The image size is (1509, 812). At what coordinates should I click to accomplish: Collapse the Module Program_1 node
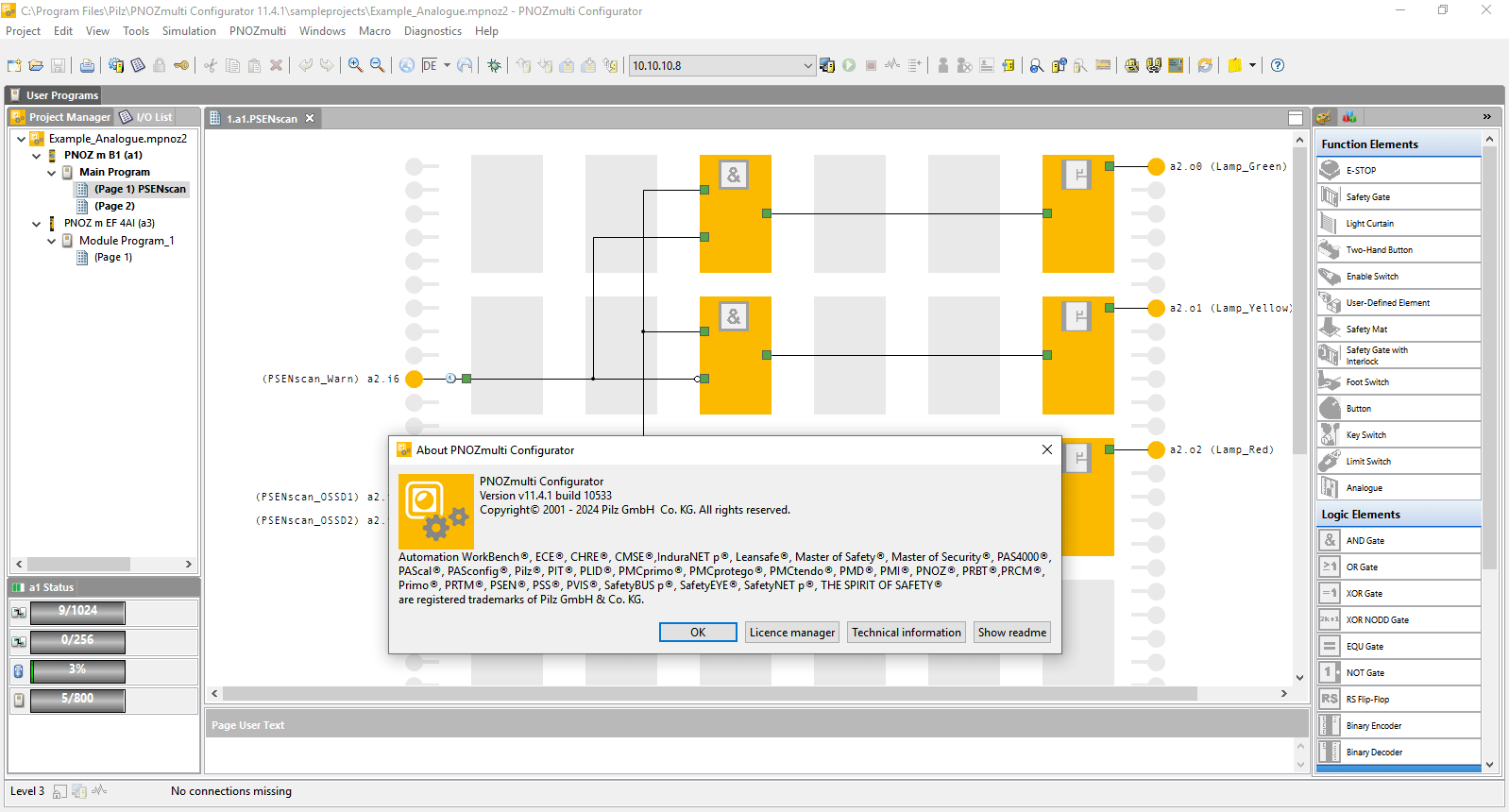(51, 241)
